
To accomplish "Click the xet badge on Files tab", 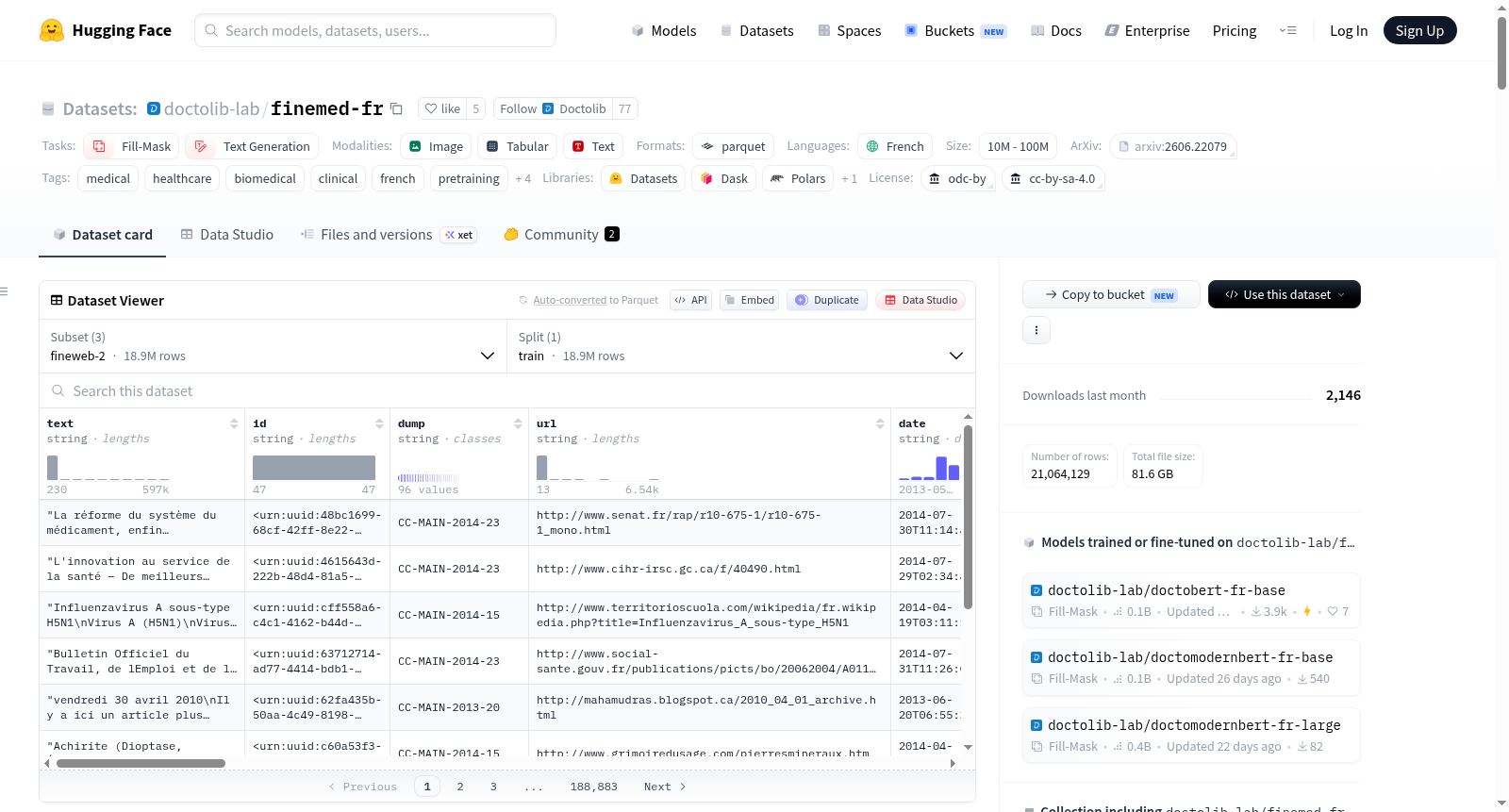I will point(459,235).
